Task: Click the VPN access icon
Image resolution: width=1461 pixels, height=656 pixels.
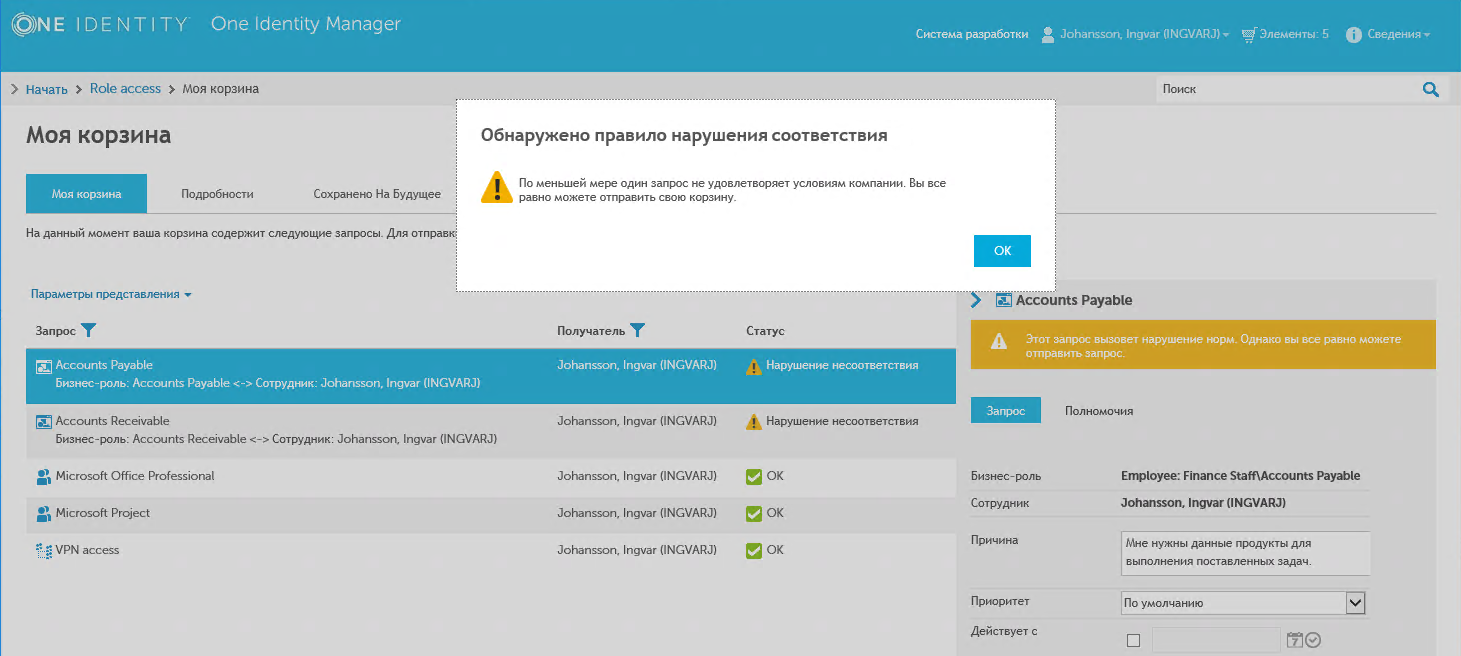Action: [x=44, y=551]
